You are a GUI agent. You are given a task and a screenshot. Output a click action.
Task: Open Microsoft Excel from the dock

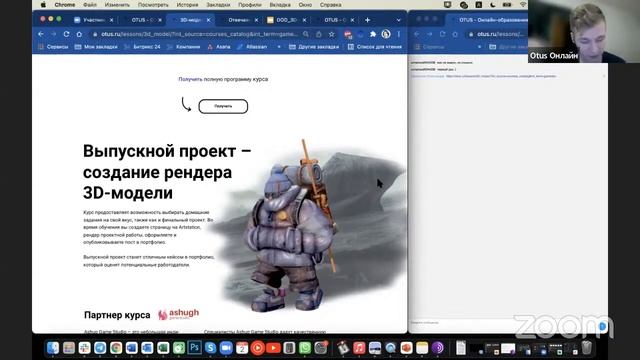[x=163, y=348]
